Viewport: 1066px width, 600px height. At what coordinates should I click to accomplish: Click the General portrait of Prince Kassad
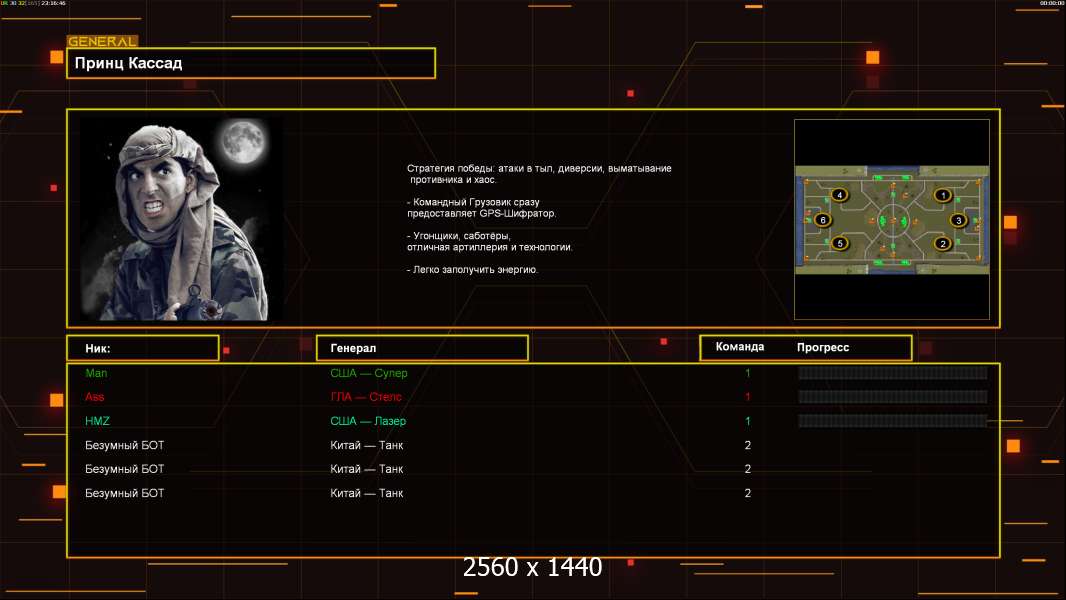click(180, 218)
